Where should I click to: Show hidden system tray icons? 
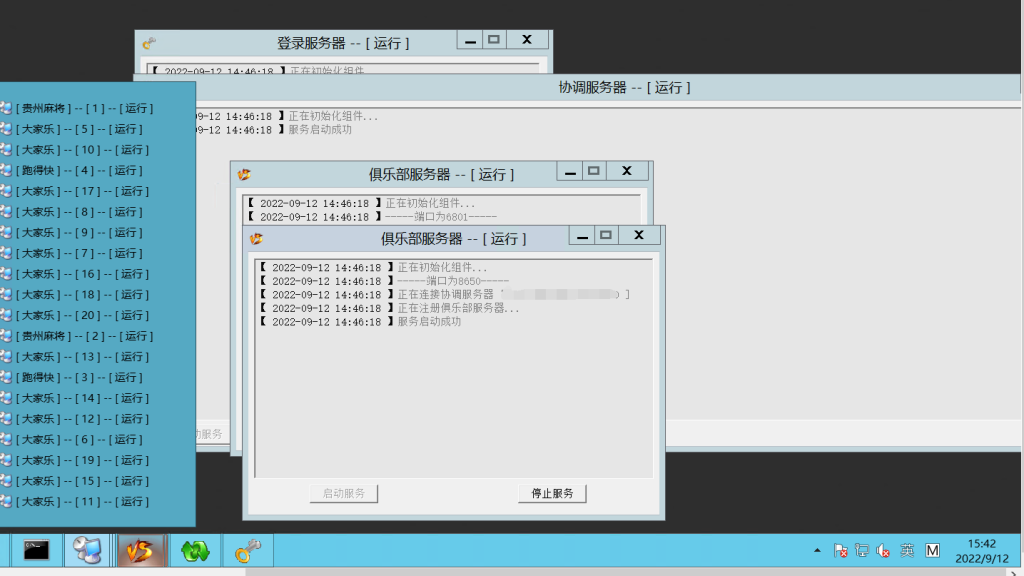pyautogui.click(x=817, y=551)
